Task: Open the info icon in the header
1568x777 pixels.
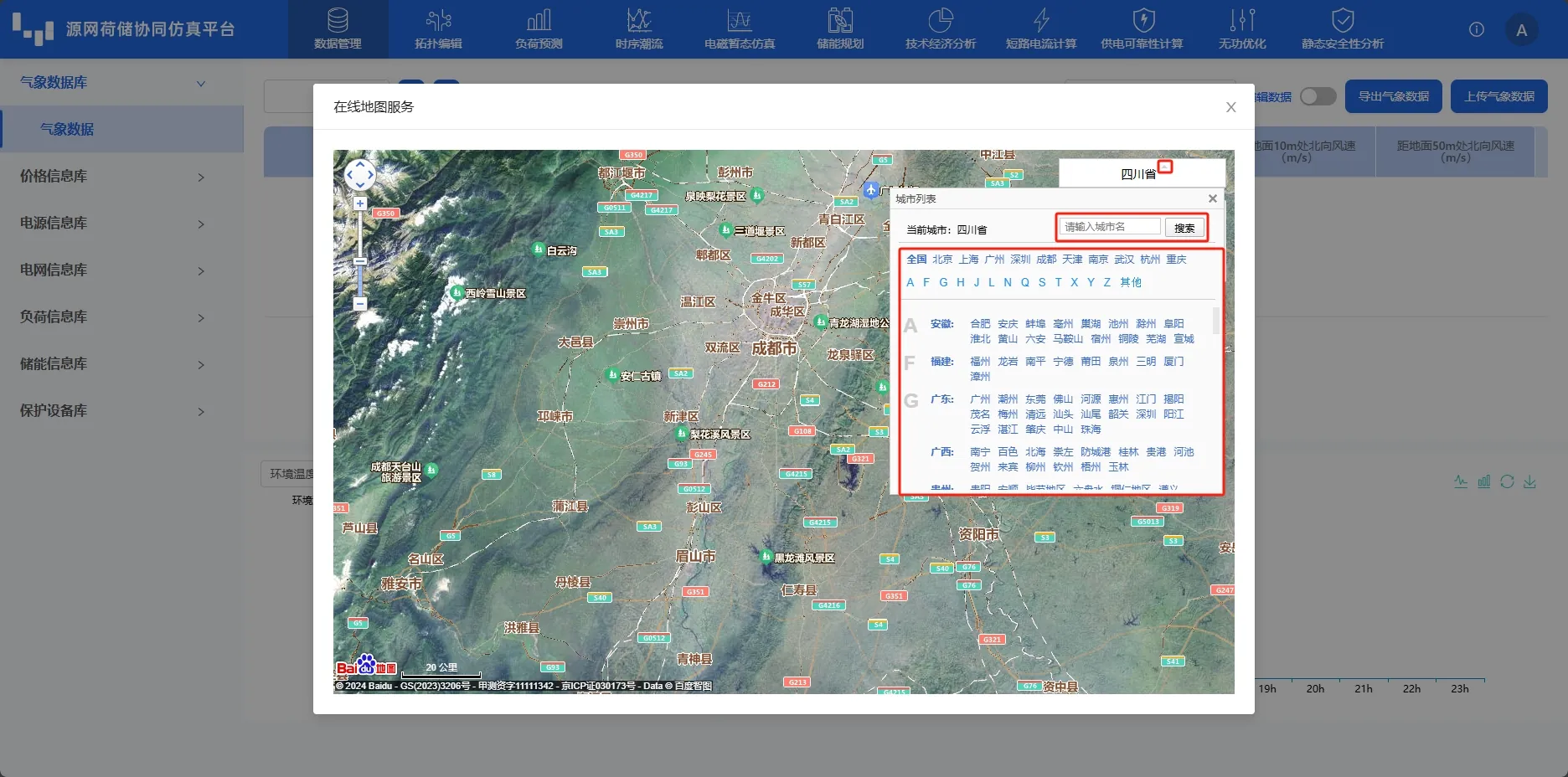Action: click(x=1477, y=30)
